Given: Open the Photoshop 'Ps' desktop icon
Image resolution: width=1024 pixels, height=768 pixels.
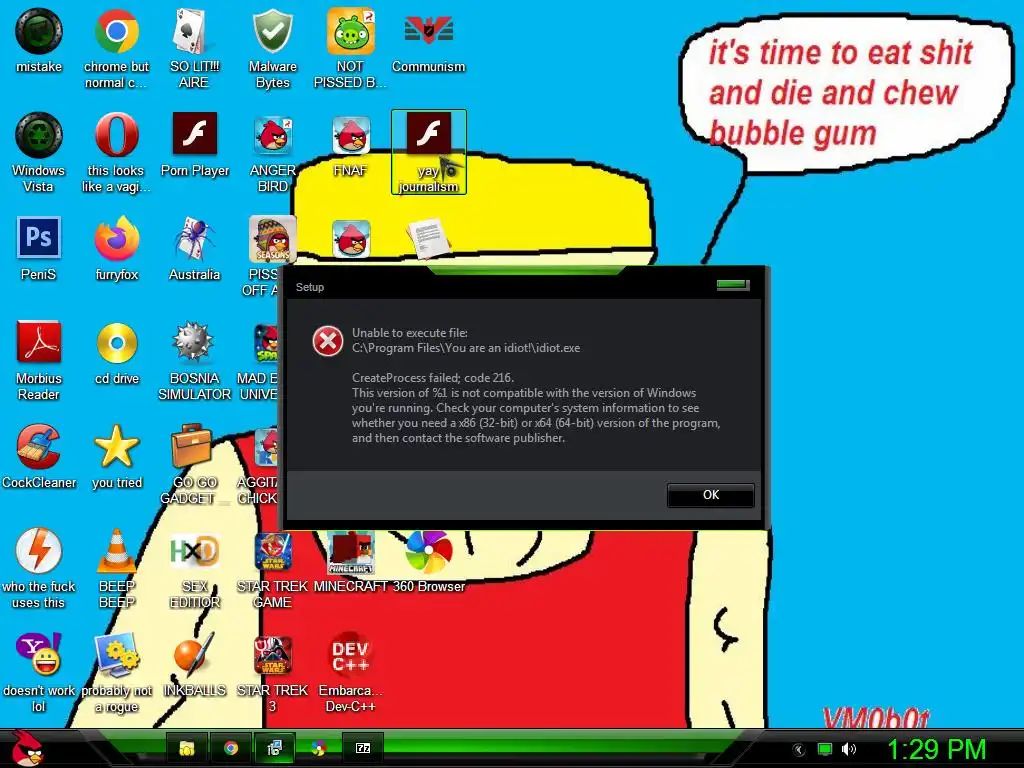Looking at the screenshot, I should (x=39, y=249).
